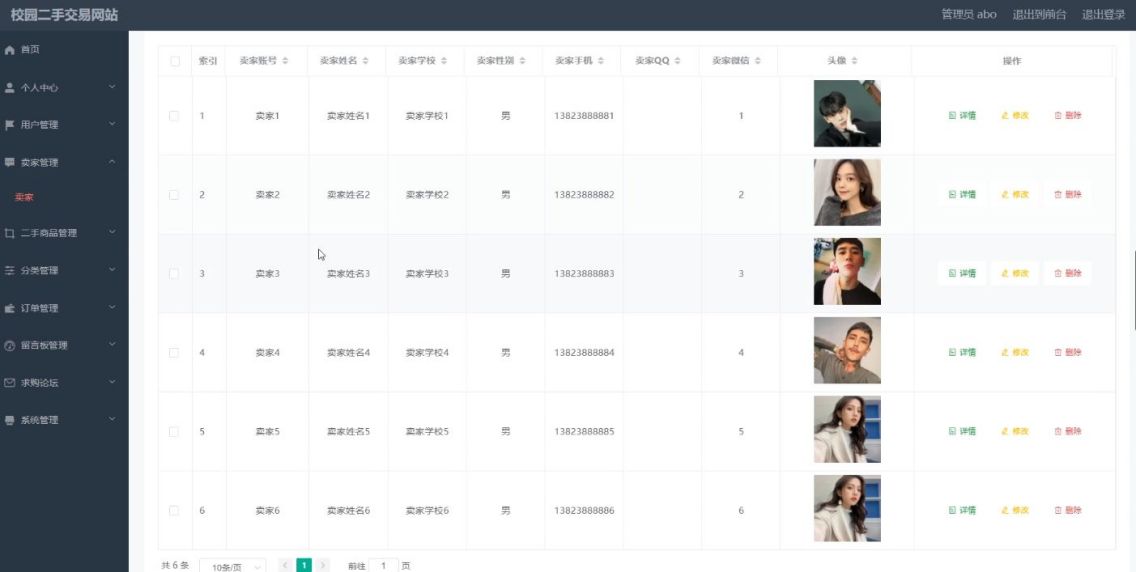Click the person icon for 个人中心
This screenshot has height=572, width=1136.
(9, 88)
